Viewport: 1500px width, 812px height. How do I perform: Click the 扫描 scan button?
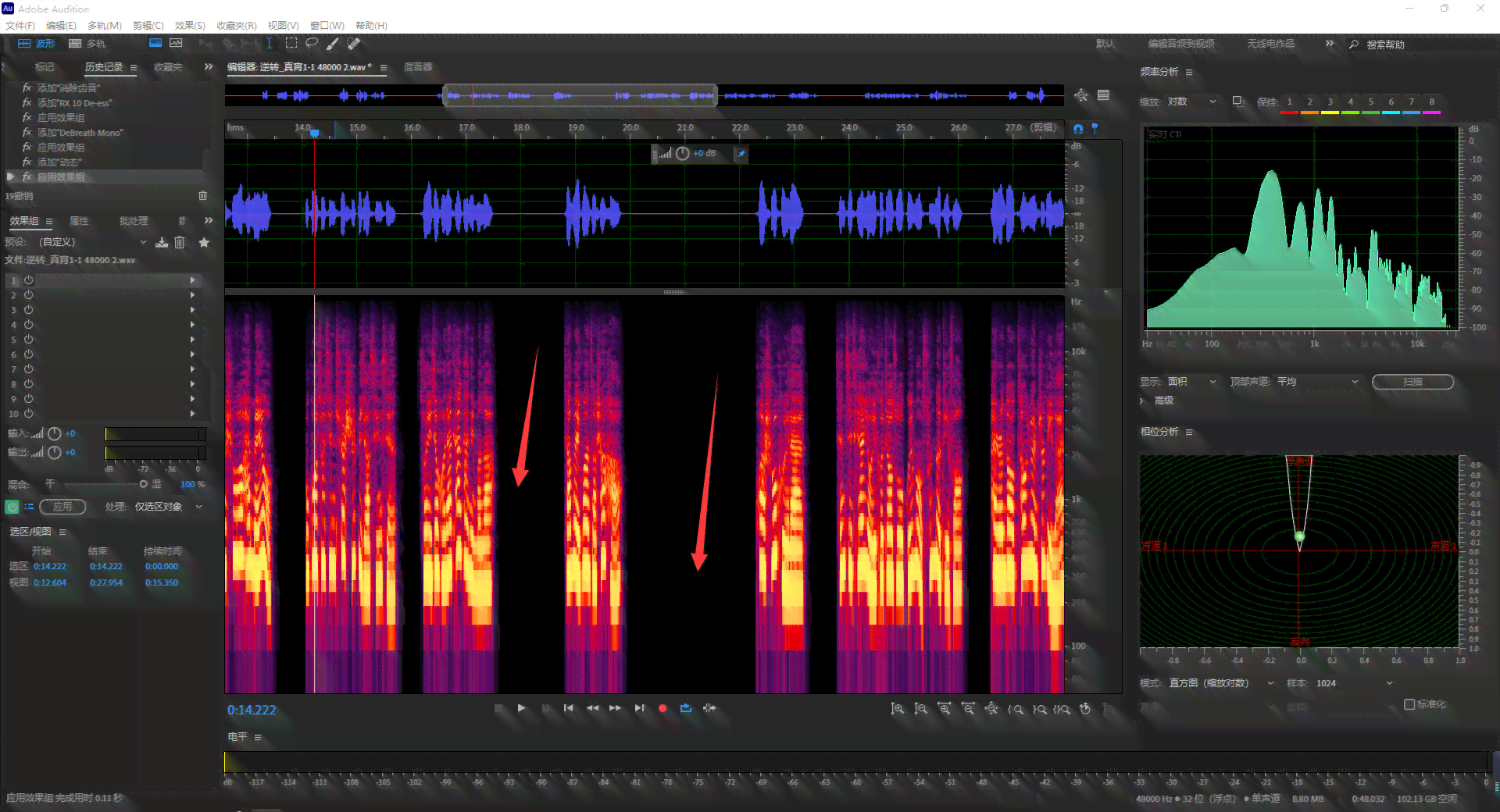click(1412, 382)
